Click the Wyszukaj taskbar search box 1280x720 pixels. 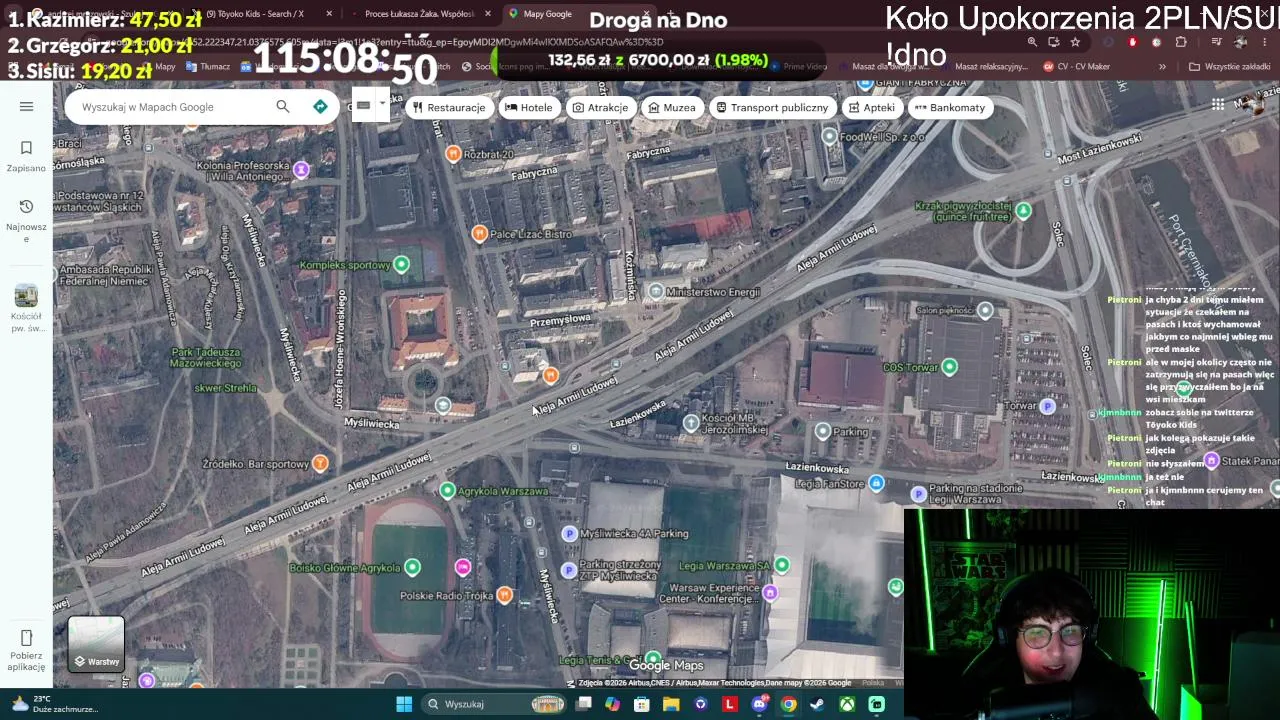pyautogui.click(x=494, y=704)
